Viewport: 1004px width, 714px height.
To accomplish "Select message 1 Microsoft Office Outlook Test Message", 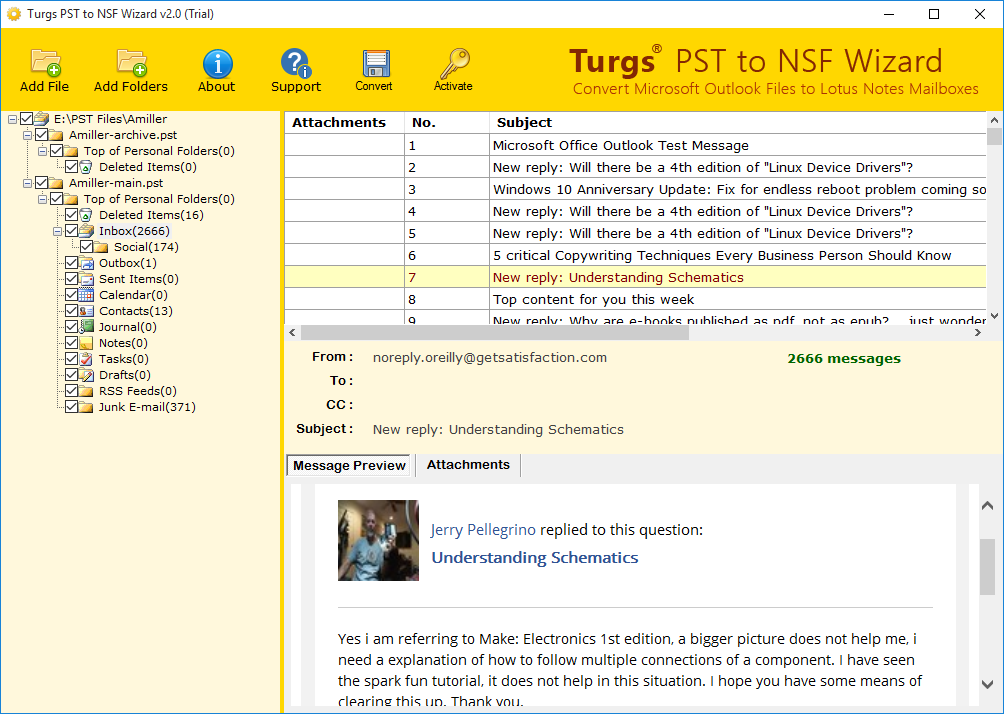I will tap(635, 145).
